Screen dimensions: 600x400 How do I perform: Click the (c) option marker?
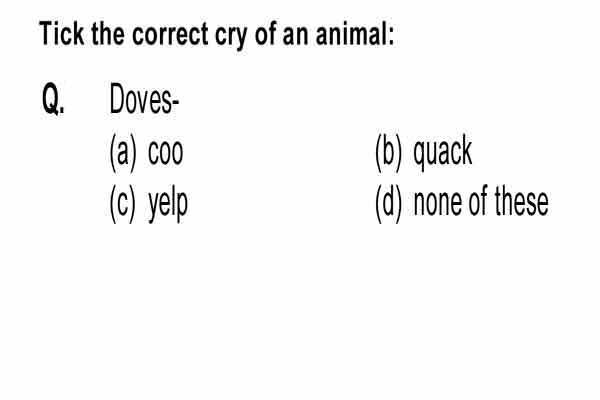[122, 204]
